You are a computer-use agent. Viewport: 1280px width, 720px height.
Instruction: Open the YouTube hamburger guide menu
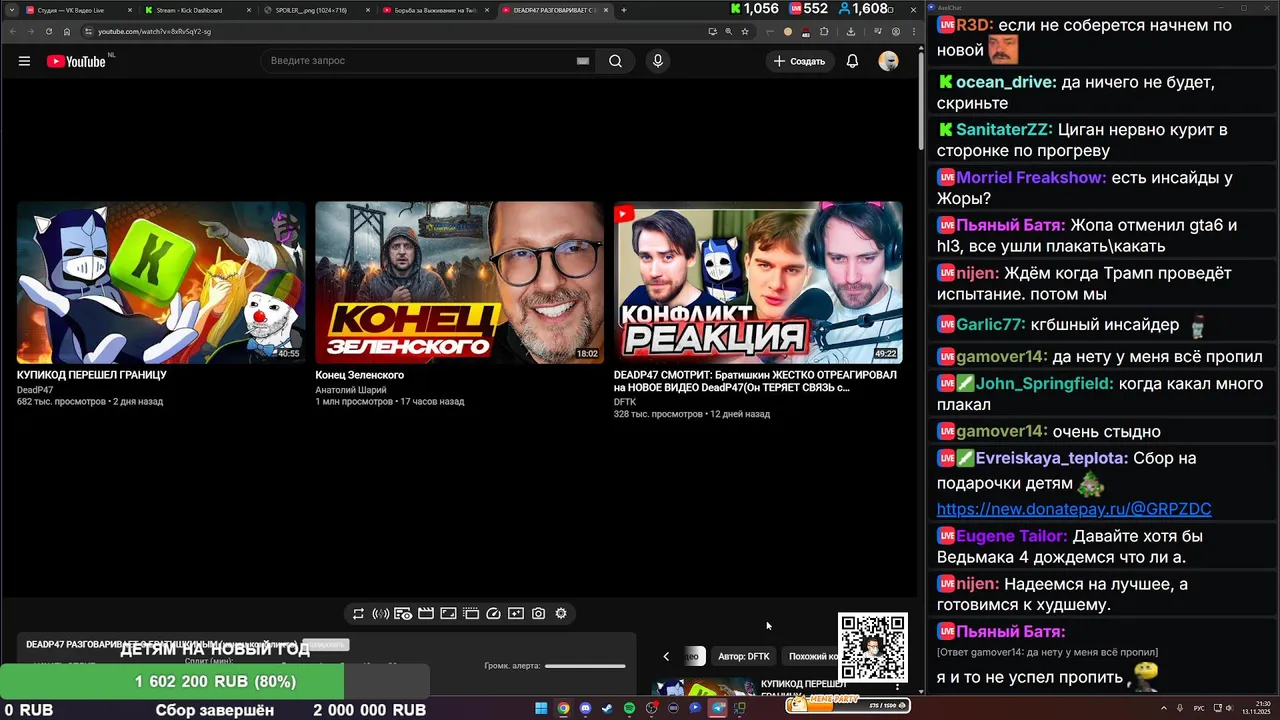24,61
